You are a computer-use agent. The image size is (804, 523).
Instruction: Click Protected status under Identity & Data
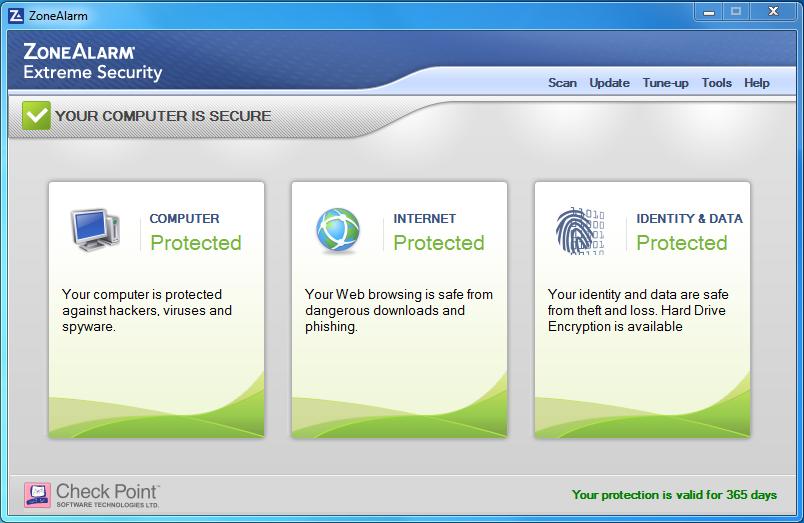click(682, 243)
